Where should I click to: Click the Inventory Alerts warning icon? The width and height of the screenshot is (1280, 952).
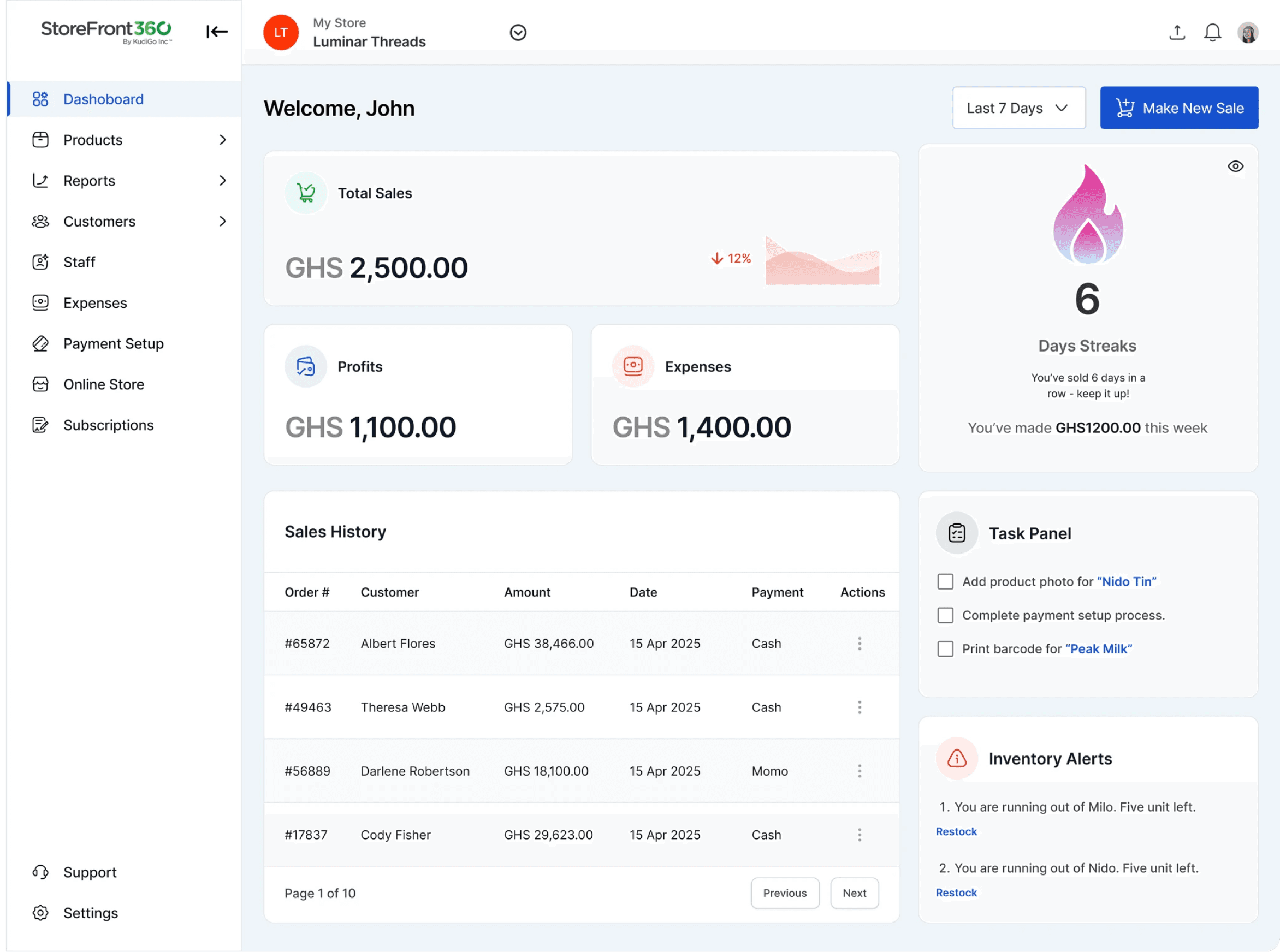[x=957, y=758]
